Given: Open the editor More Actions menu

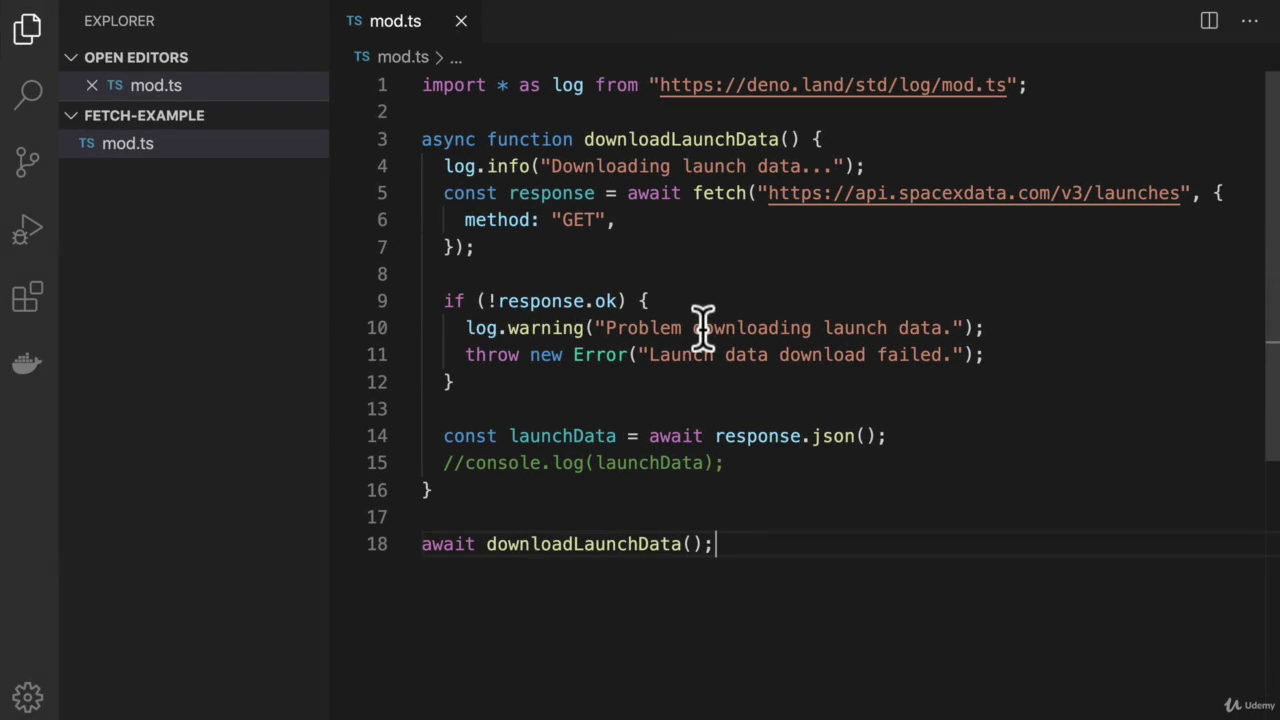Looking at the screenshot, I should (x=1250, y=21).
